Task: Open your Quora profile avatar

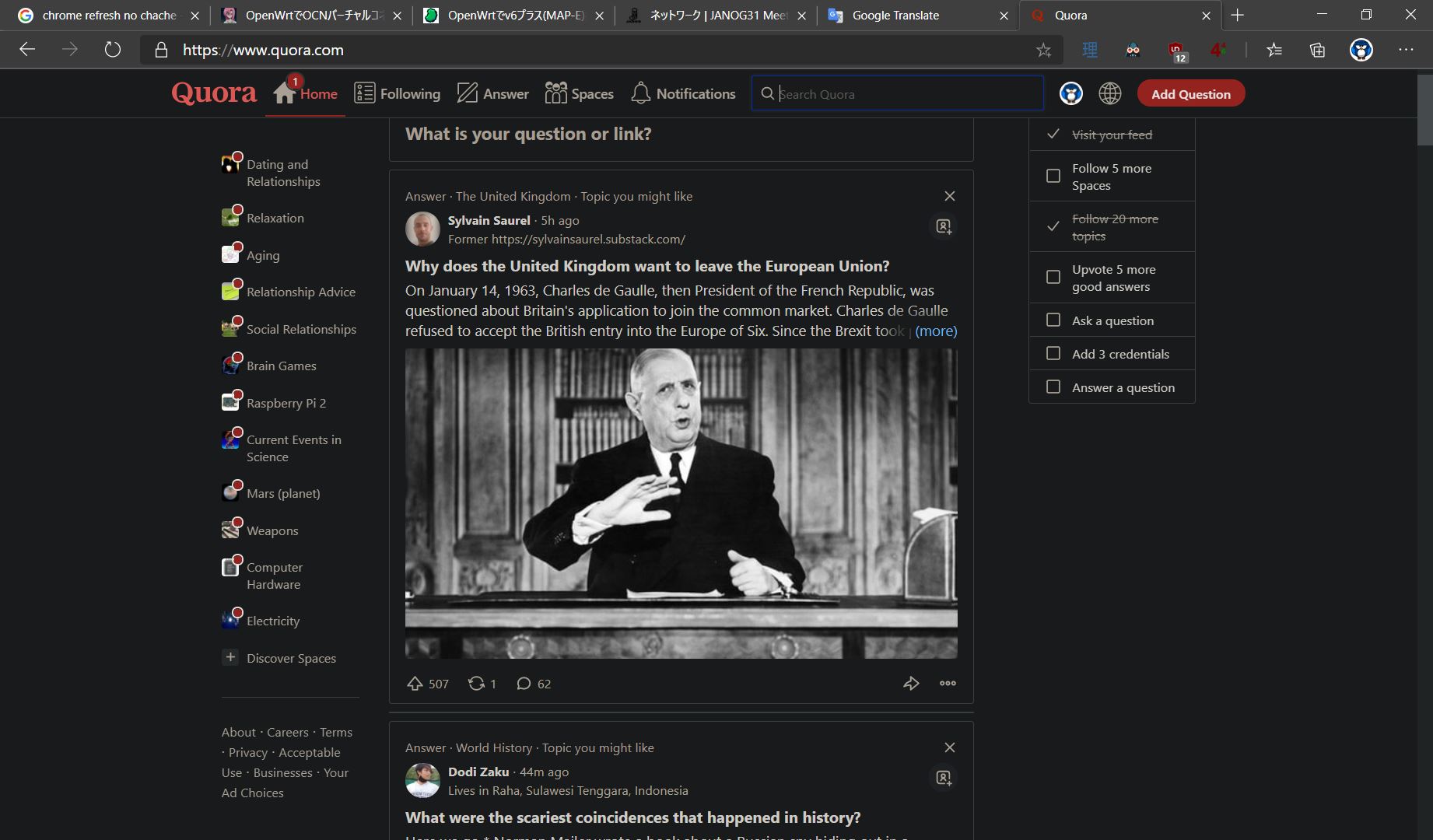Action: [x=1070, y=93]
